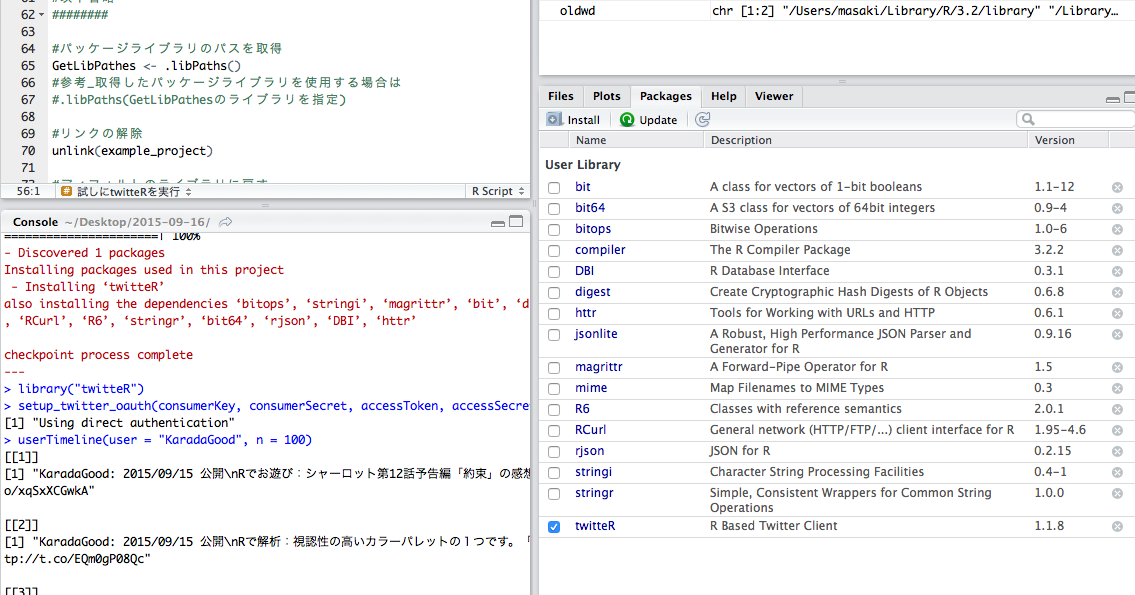The width and height of the screenshot is (1135, 595).
Task: Remove the rjson package icon
Action: click(1117, 452)
